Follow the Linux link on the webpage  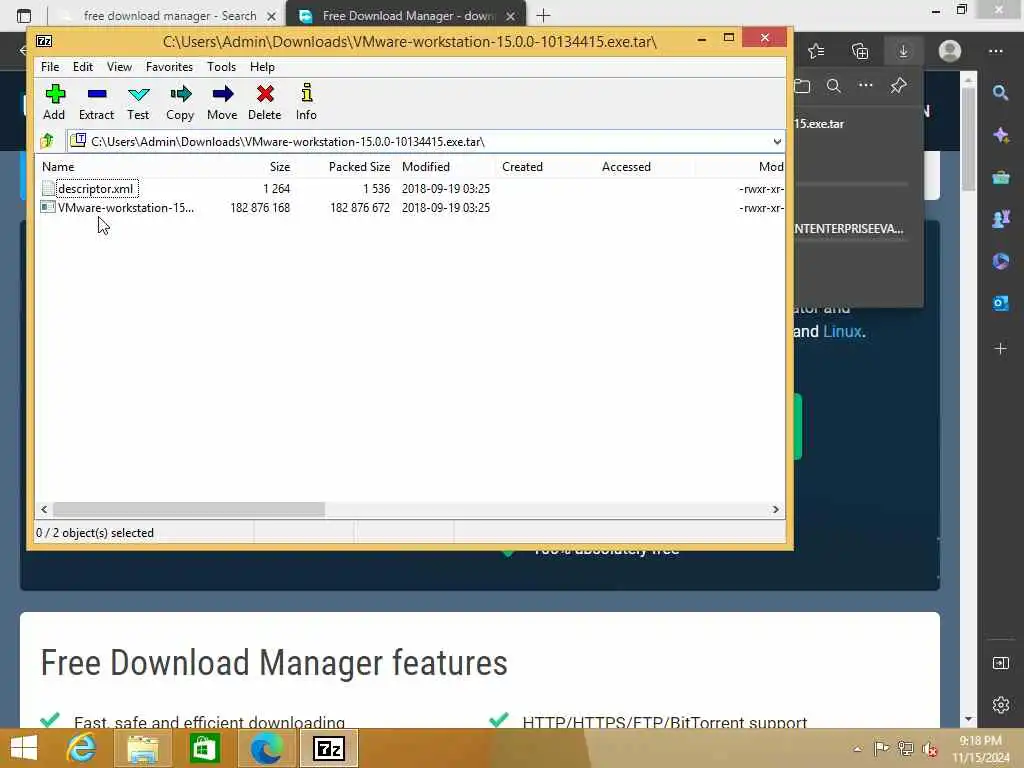click(842, 332)
